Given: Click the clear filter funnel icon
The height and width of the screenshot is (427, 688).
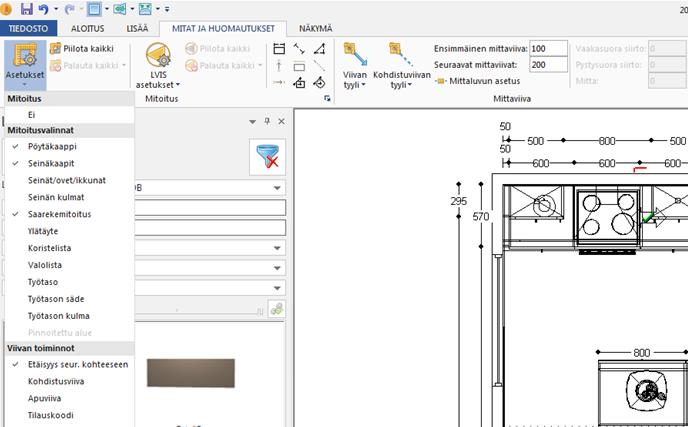Looking at the screenshot, I should click(x=267, y=157).
